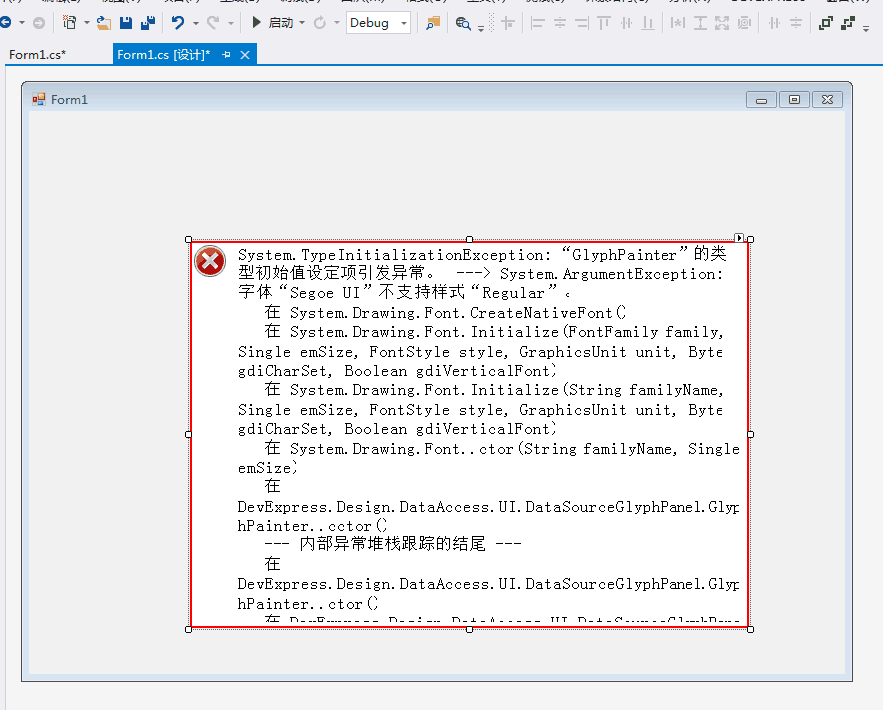
Task: Click the Bring to Front icon
Action: 826,23
